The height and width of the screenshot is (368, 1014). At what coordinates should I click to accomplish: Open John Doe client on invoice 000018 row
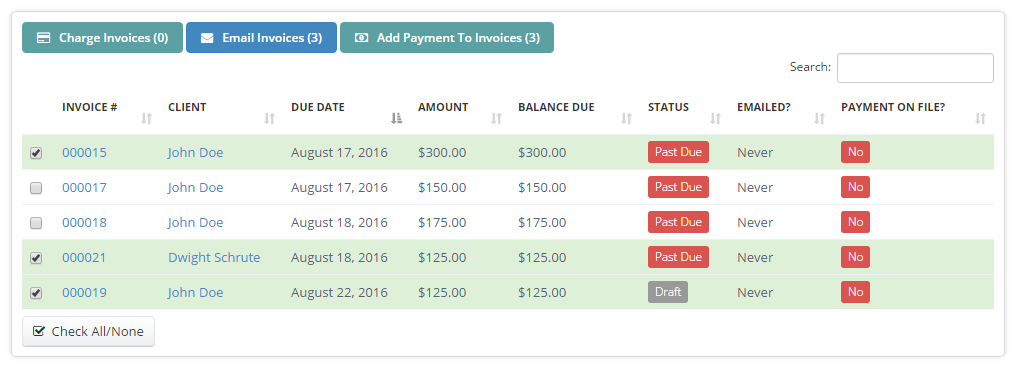point(195,222)
